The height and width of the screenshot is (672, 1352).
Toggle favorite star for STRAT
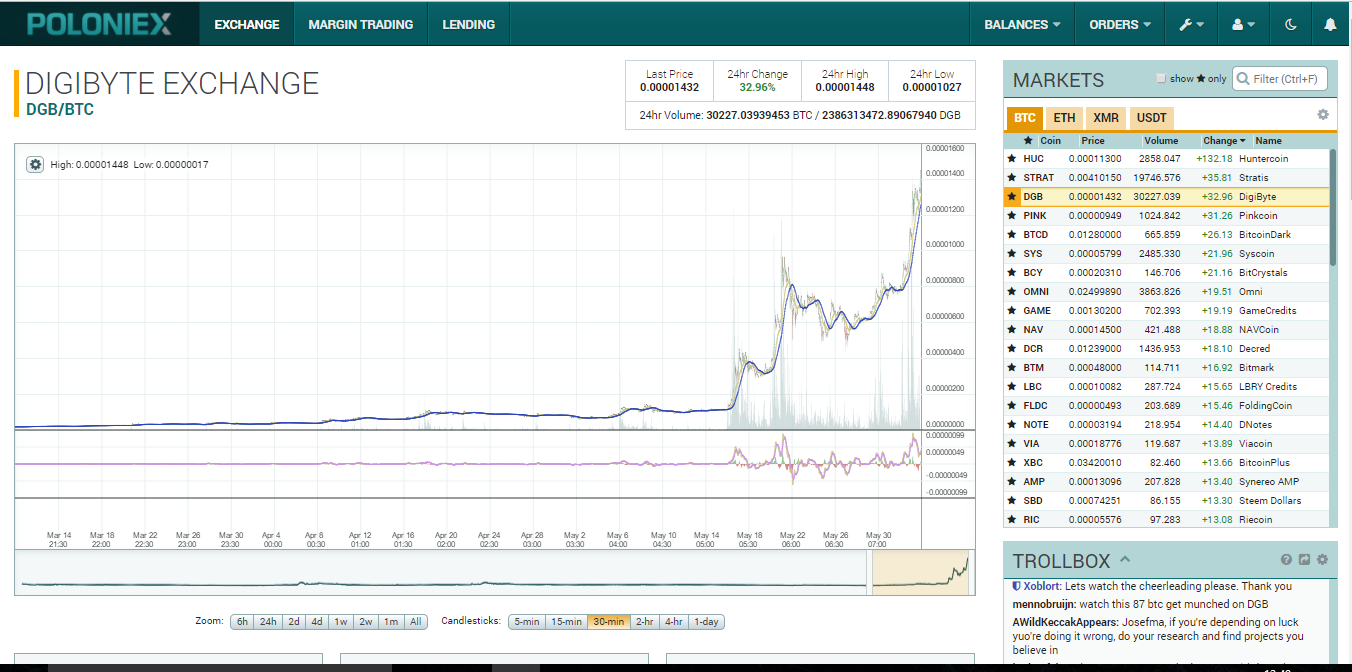tap(1012, 178)
